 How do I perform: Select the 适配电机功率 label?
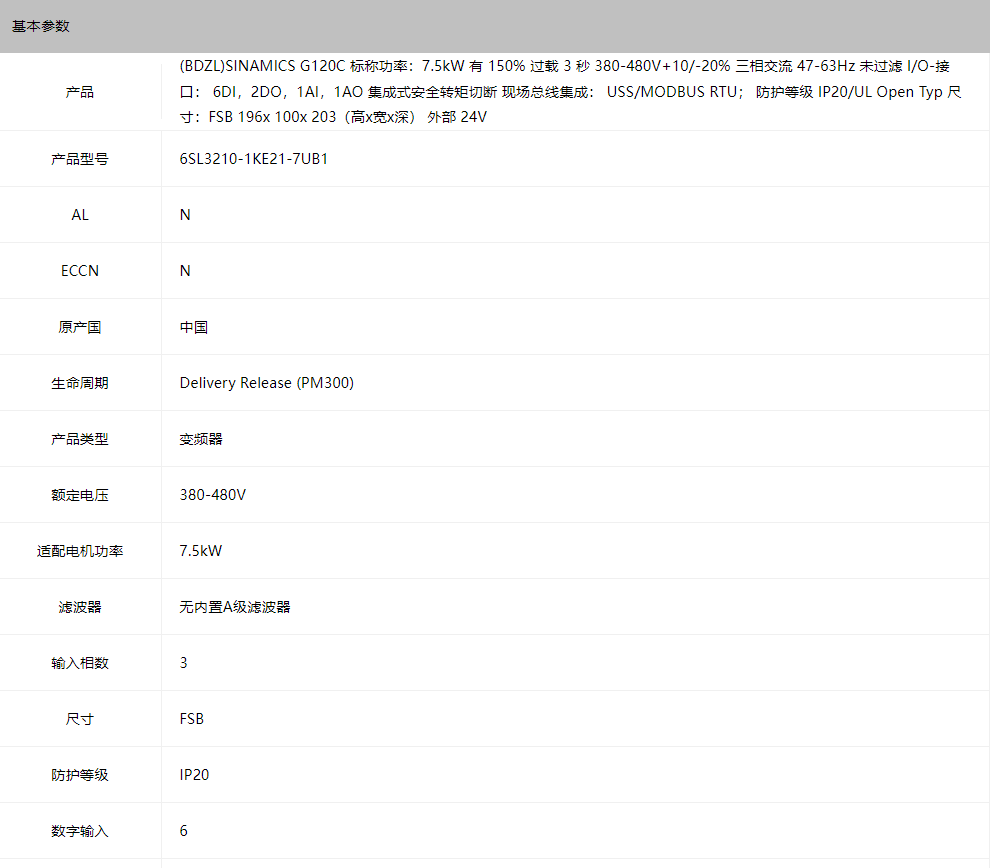tap(80, 551)
